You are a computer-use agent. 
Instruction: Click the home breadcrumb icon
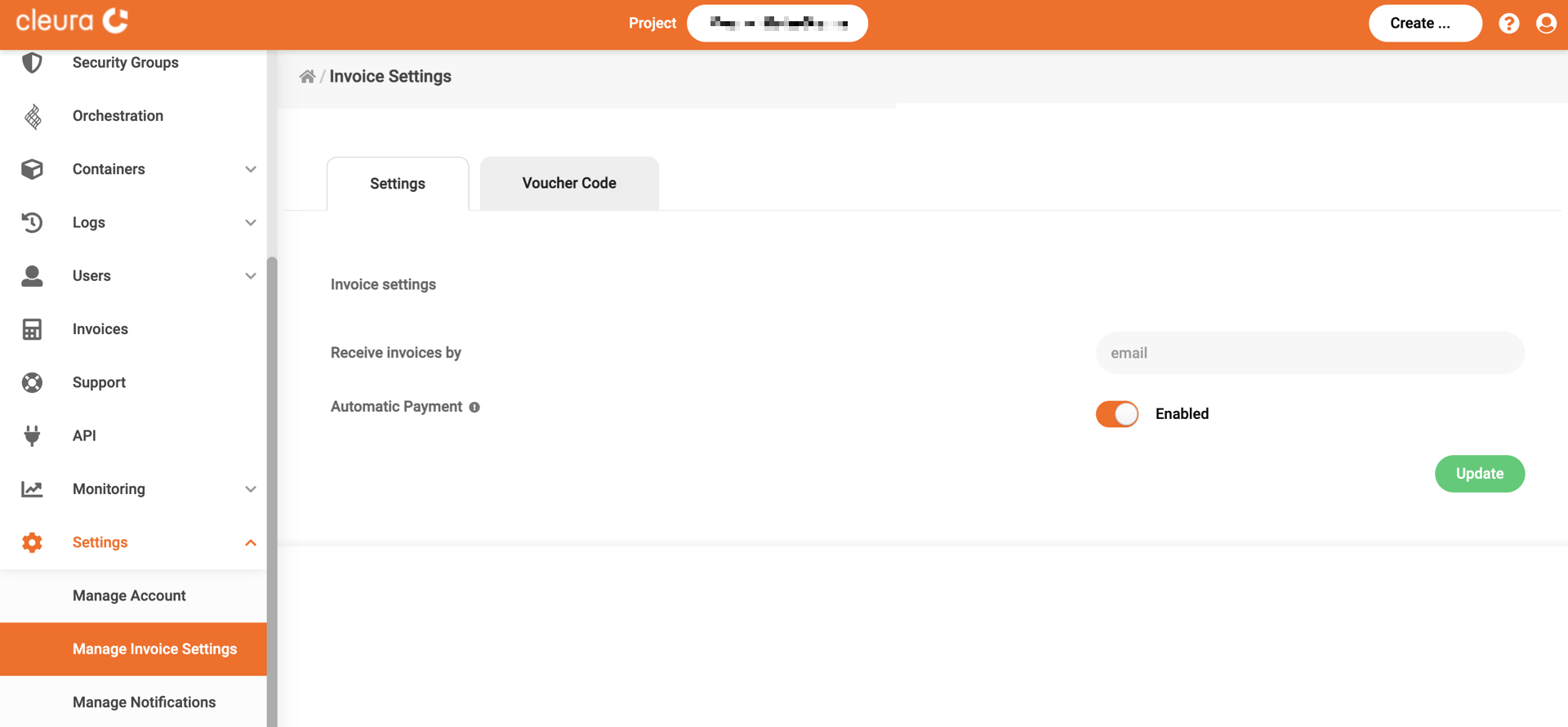tap(307, 77)
